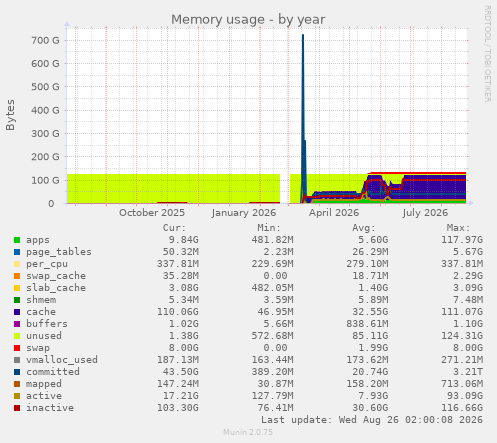Viewport: 497px width, 443px height.
Task: Click the Cur: column header
Action: click(174, 228)
